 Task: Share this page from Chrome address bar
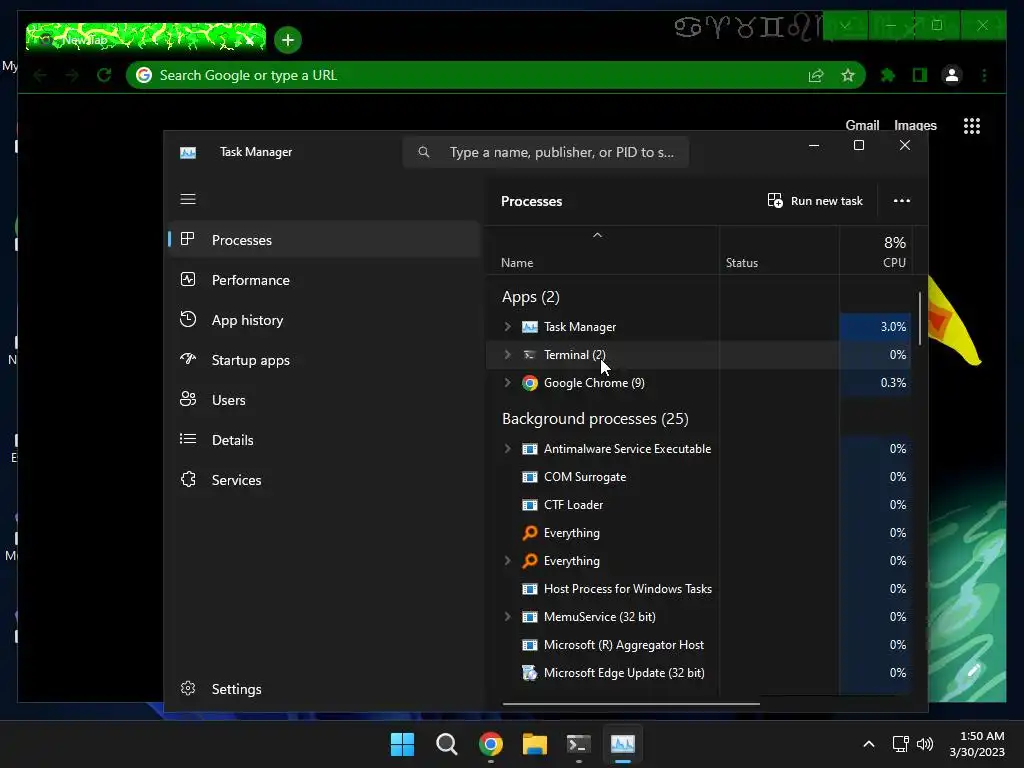[x=816, y=76]
